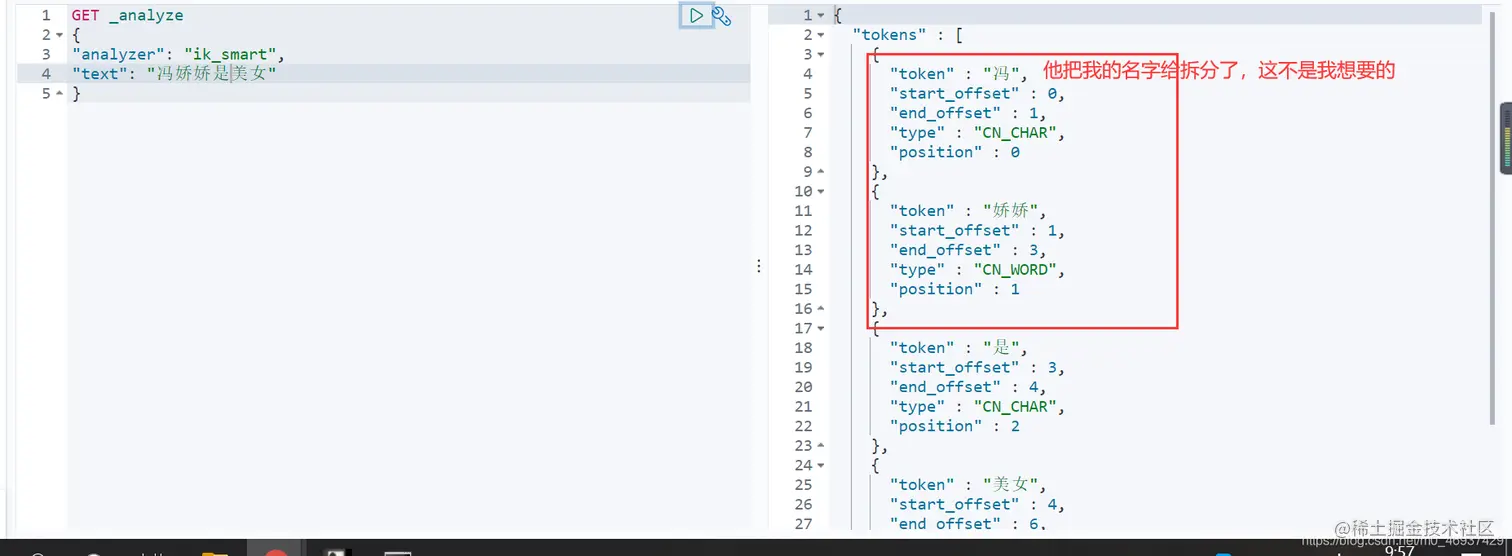Viewport: 1512px width, 556px height.
Task: Click "token" : "是" on response line 18
Action: click(x=959, y=348)
